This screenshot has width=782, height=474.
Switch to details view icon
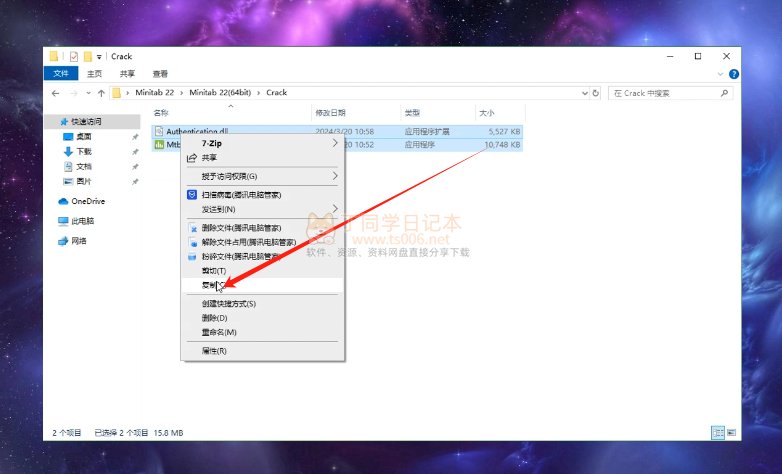718,433
